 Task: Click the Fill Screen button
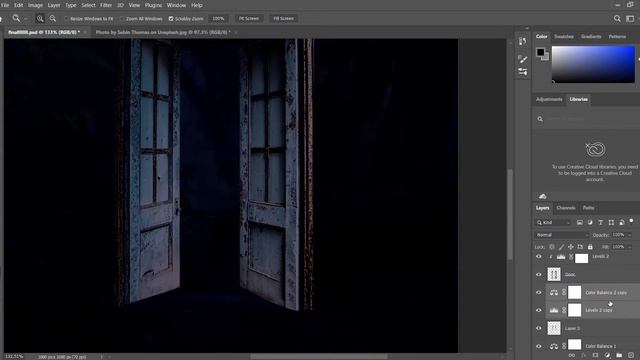[283, 18]
